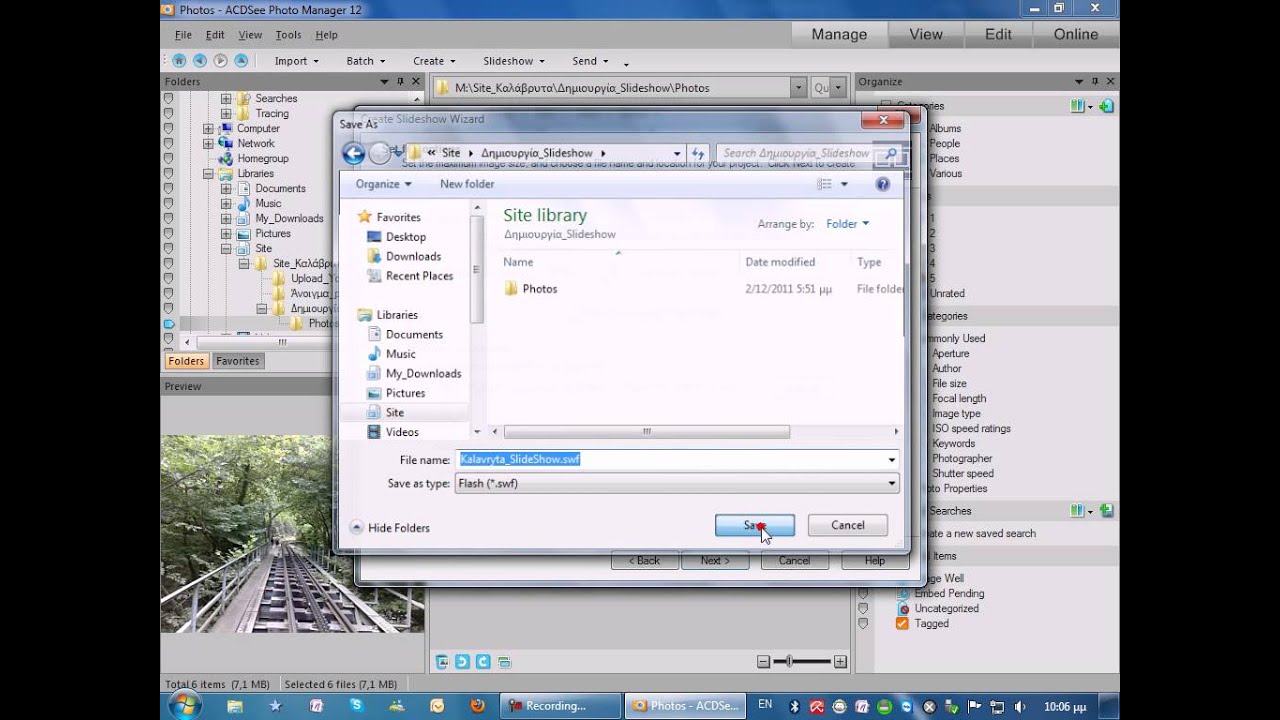Adjust the thumbnail zoom slider
The width and height of the screenshot is (1280, 720).
click(x=789, y=662)
